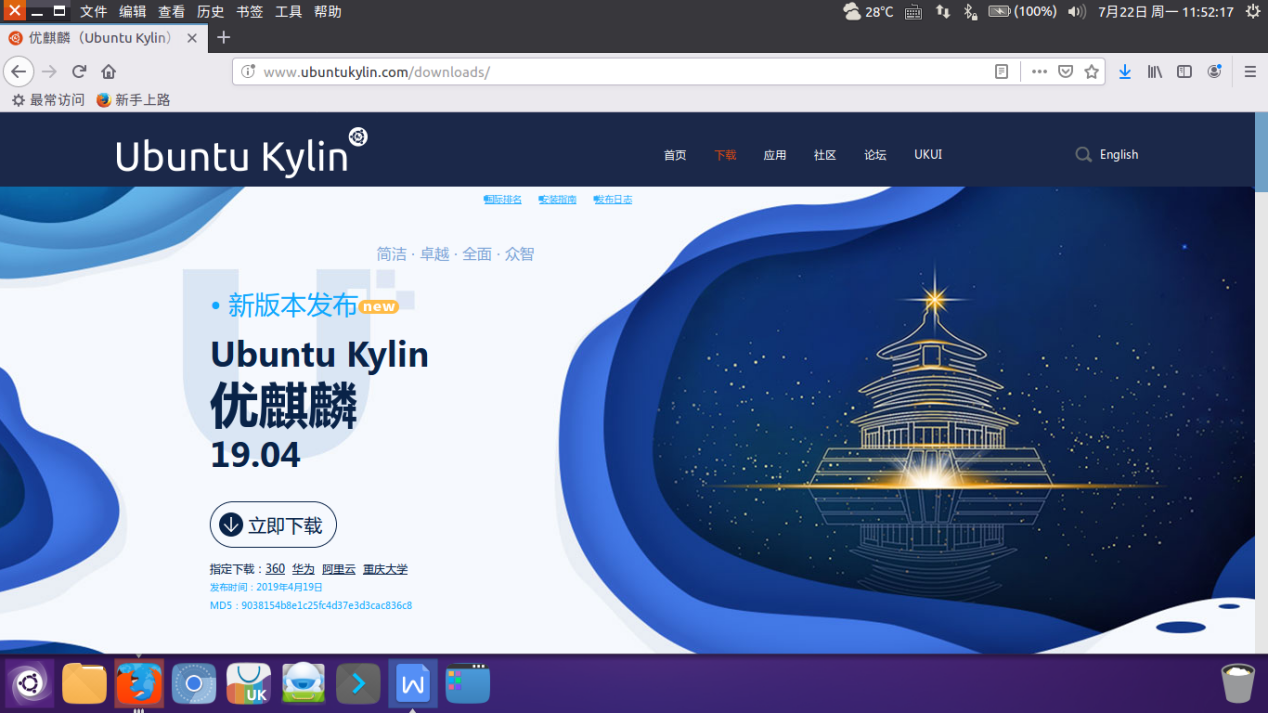This screenshot has width=1268, height=713.
Task: Open the 编辑 menu
Action: coord(132,12)
